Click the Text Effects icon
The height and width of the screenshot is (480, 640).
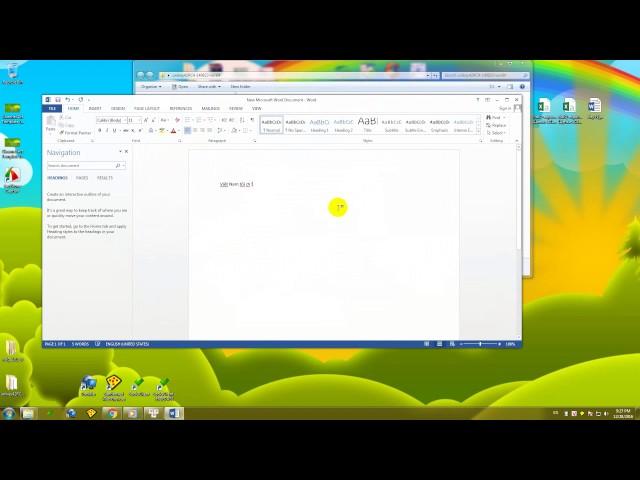click(x=151, y=131)
